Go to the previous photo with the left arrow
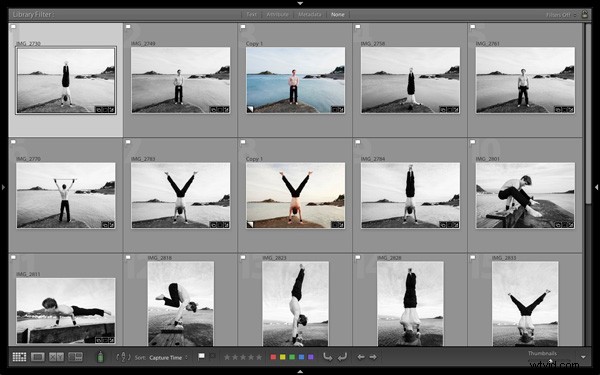The width and height of the screenshot is (600, 375). [360, 357]
